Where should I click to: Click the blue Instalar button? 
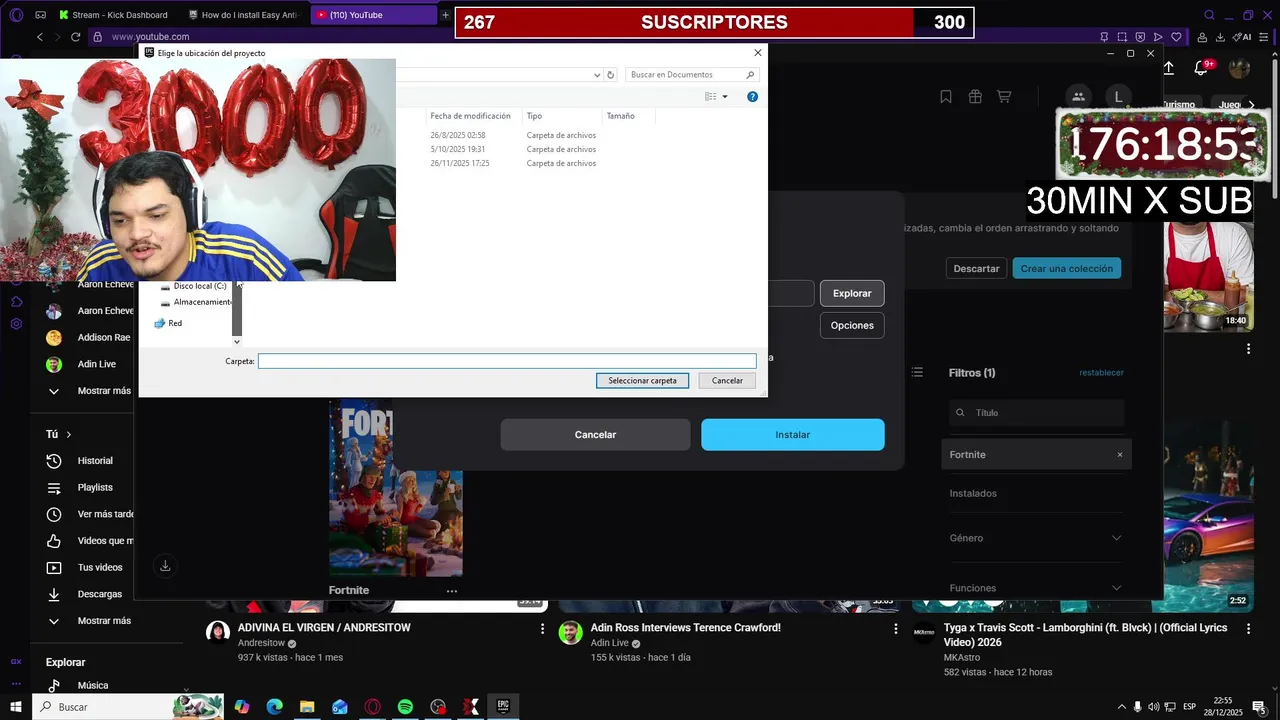[x=793, y=435]
